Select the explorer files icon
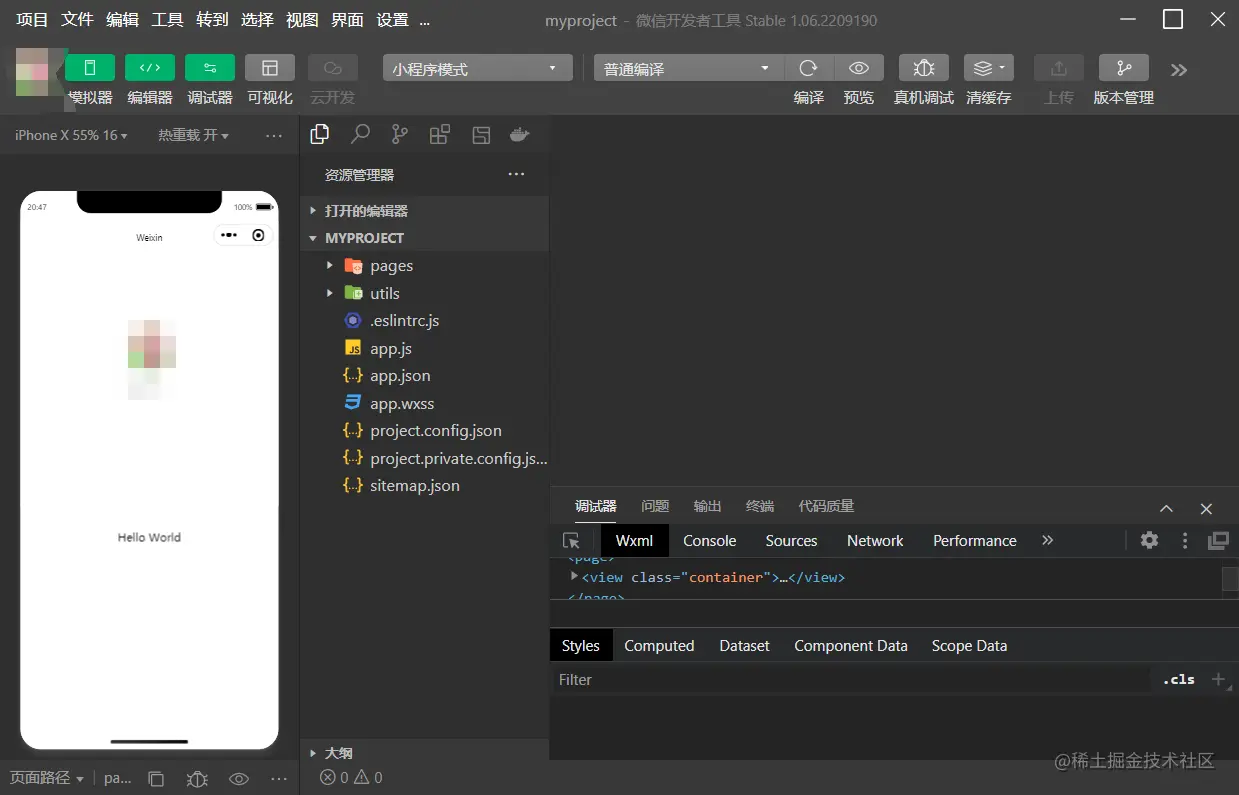Viewport: 1239px width, 795px height. coord(320,134)
